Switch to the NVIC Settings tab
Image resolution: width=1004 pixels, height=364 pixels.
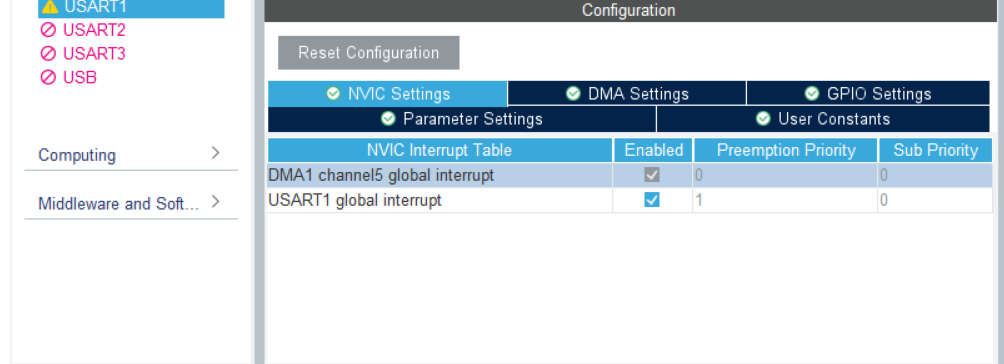pos(387,94)
